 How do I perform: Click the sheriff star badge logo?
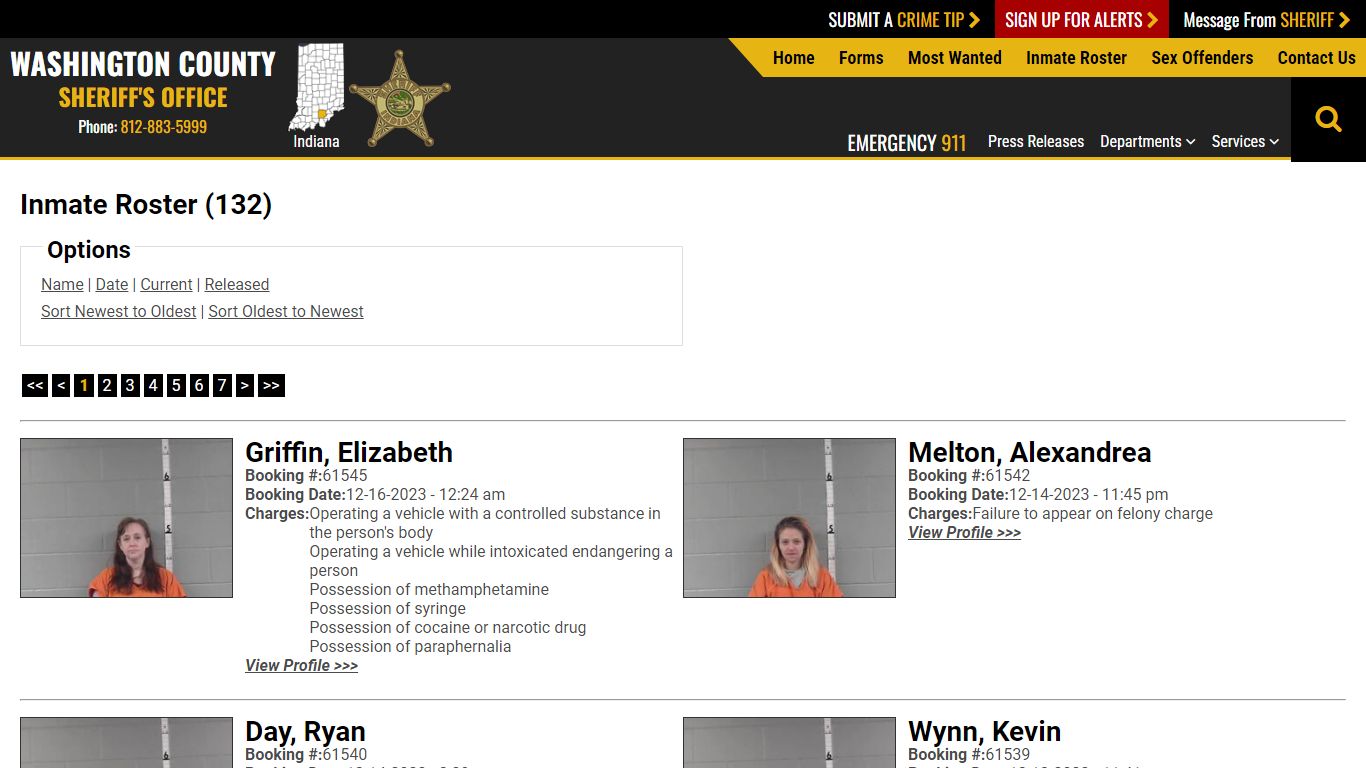400,98
